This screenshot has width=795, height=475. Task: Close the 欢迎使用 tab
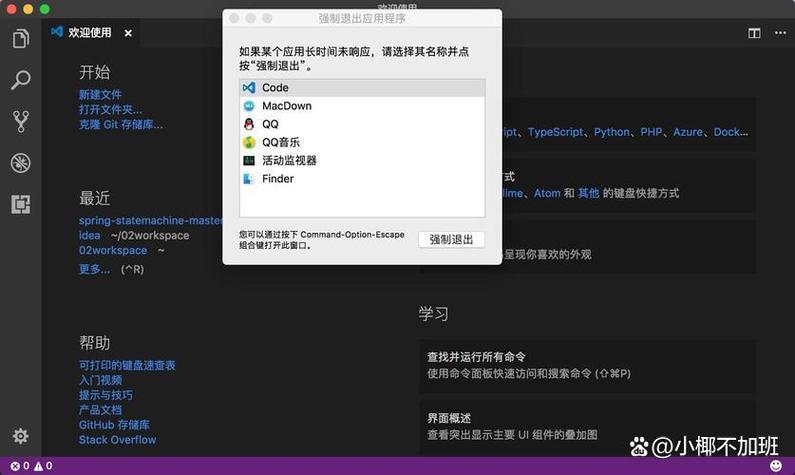tap(128, 33)
